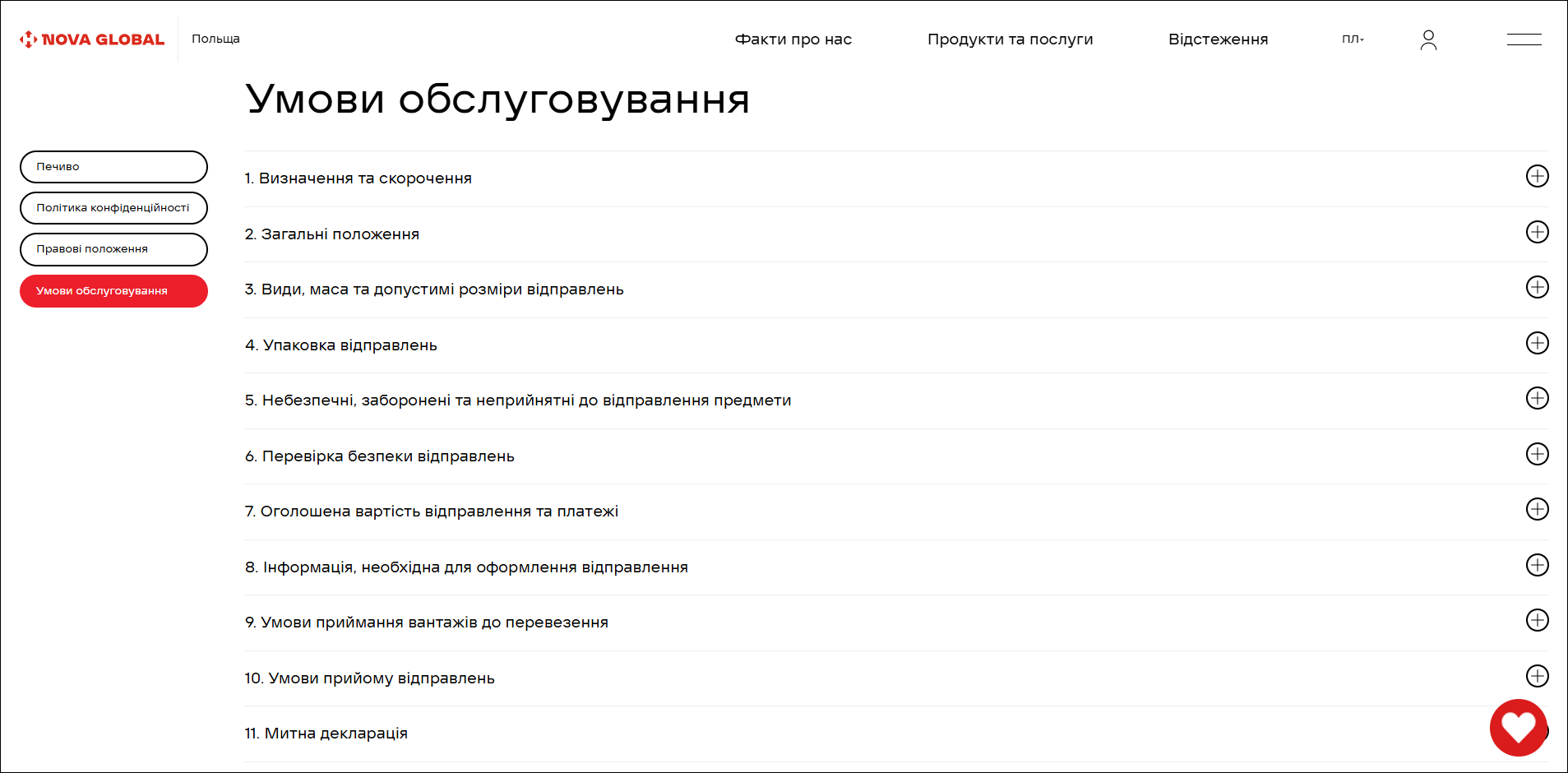Open the ПЛ language dropdown
This screenshot has height=773, width=1568.
click(x=1353, y=39)
